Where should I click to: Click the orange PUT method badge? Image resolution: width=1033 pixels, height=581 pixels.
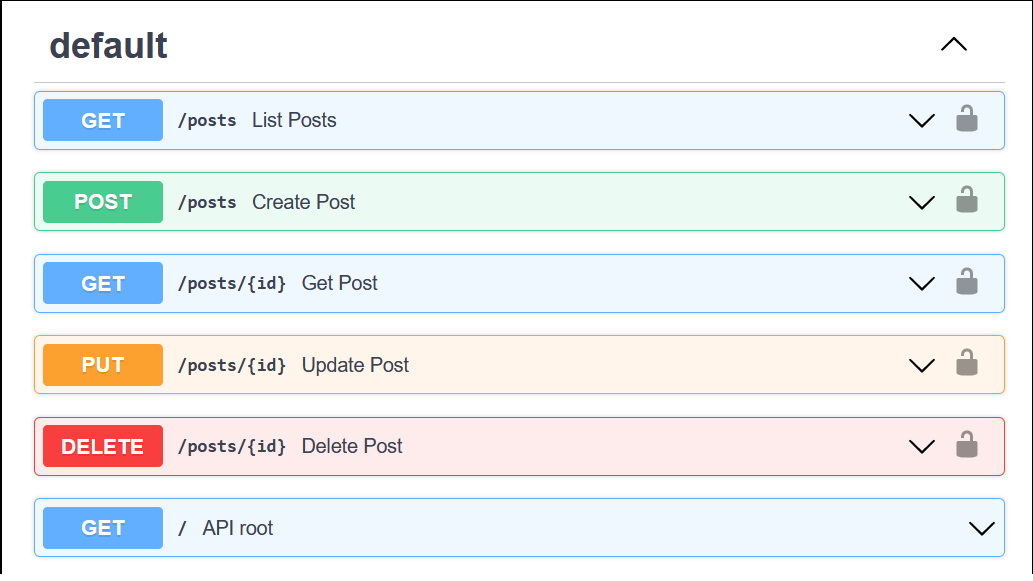[x=103, y=365]
